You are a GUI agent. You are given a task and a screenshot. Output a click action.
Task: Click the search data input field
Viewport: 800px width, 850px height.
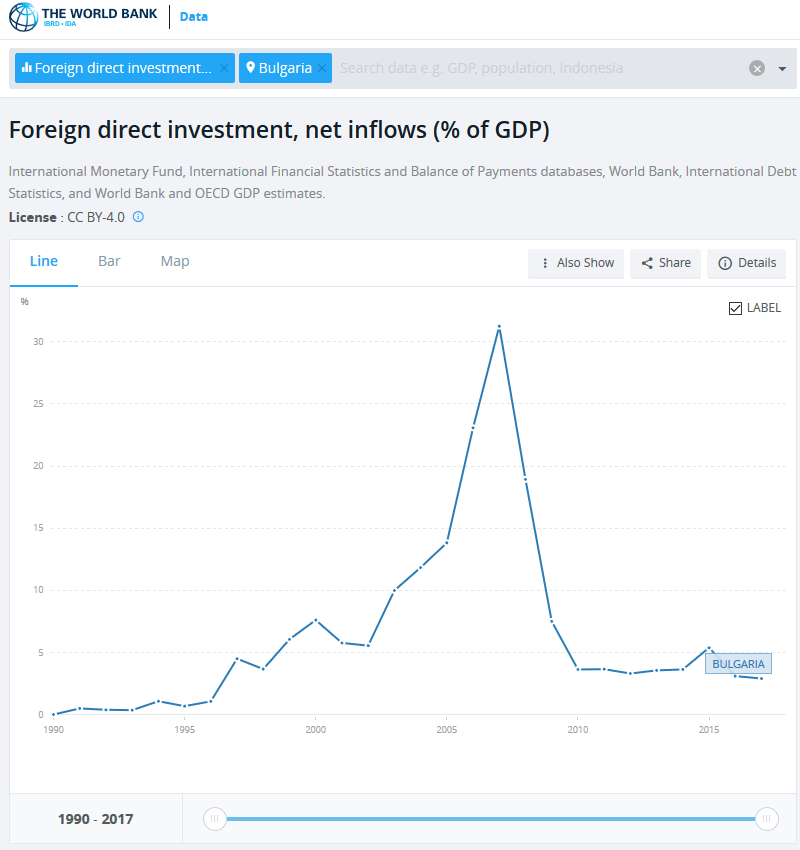[x=540, y=68]
